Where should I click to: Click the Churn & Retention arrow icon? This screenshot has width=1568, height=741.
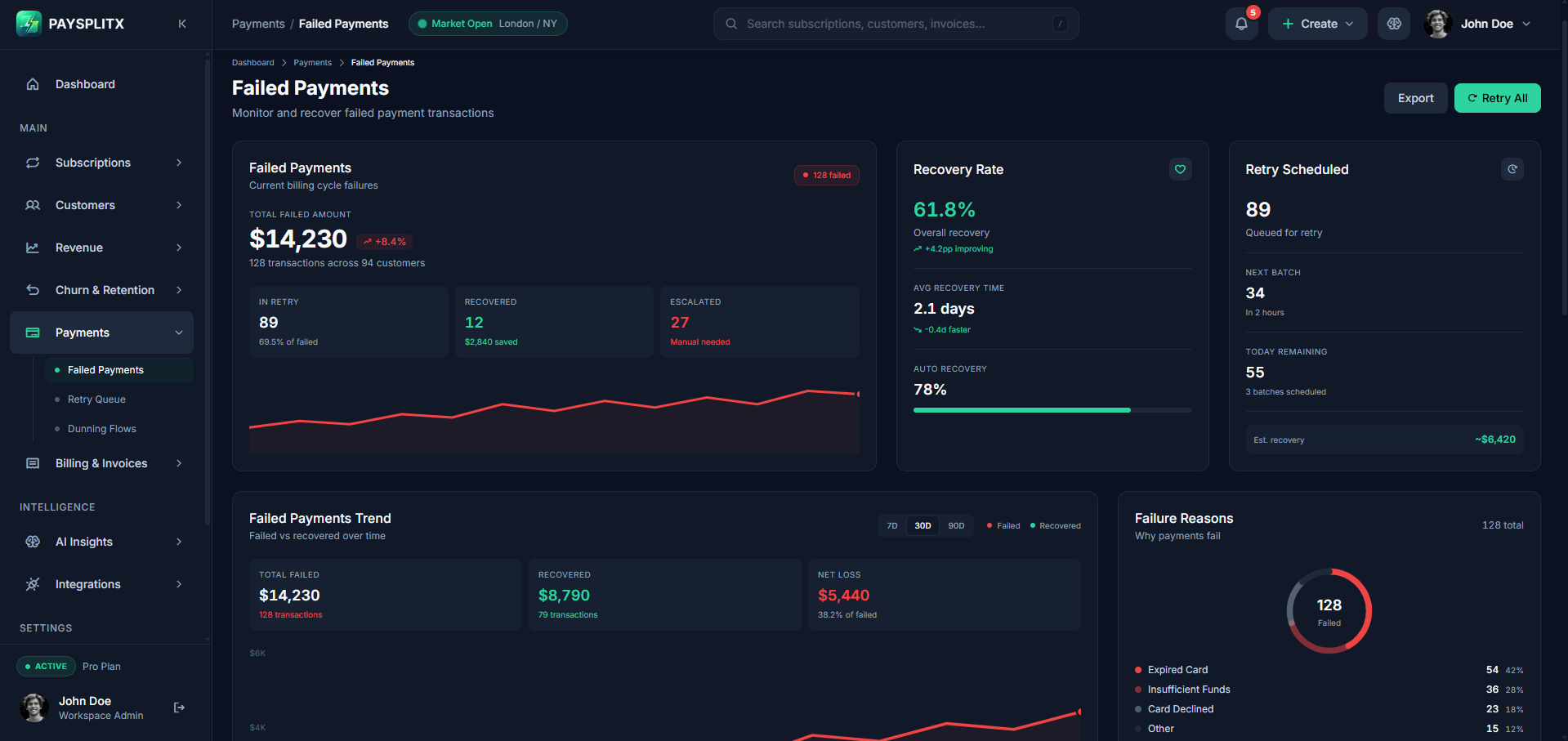coord(33,290)
